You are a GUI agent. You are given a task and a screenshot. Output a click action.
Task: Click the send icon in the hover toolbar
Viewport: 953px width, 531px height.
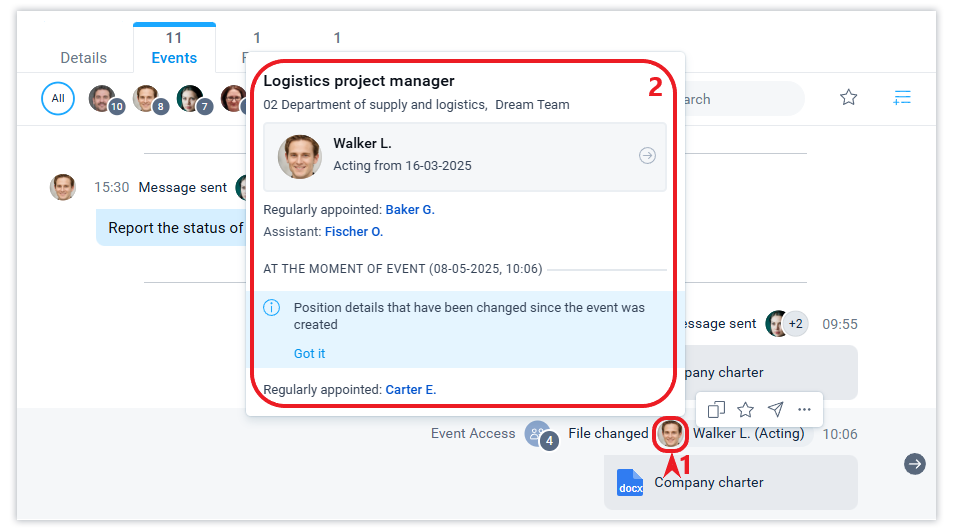(x=775, y=409)
